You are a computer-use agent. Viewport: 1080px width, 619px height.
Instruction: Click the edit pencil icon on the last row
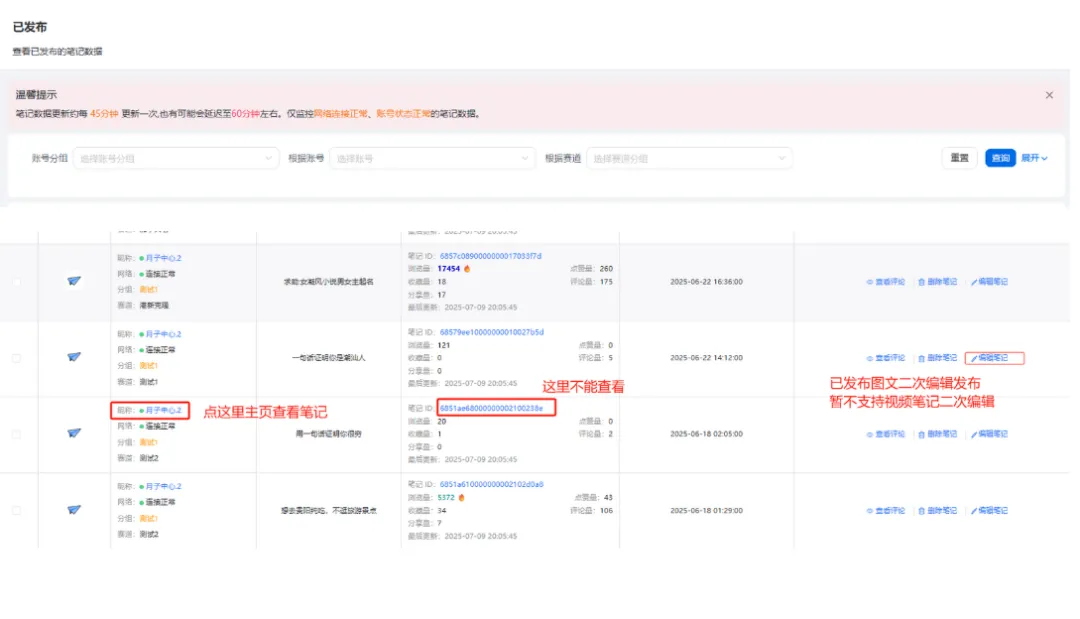[975, 510]
